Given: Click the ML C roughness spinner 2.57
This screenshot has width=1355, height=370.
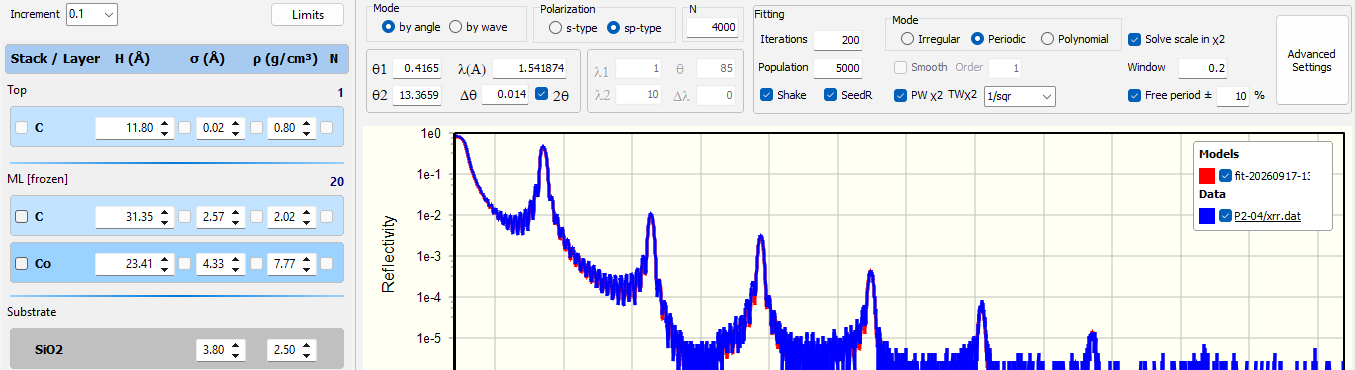Looking at the screenshot, I should click(220, 216).
